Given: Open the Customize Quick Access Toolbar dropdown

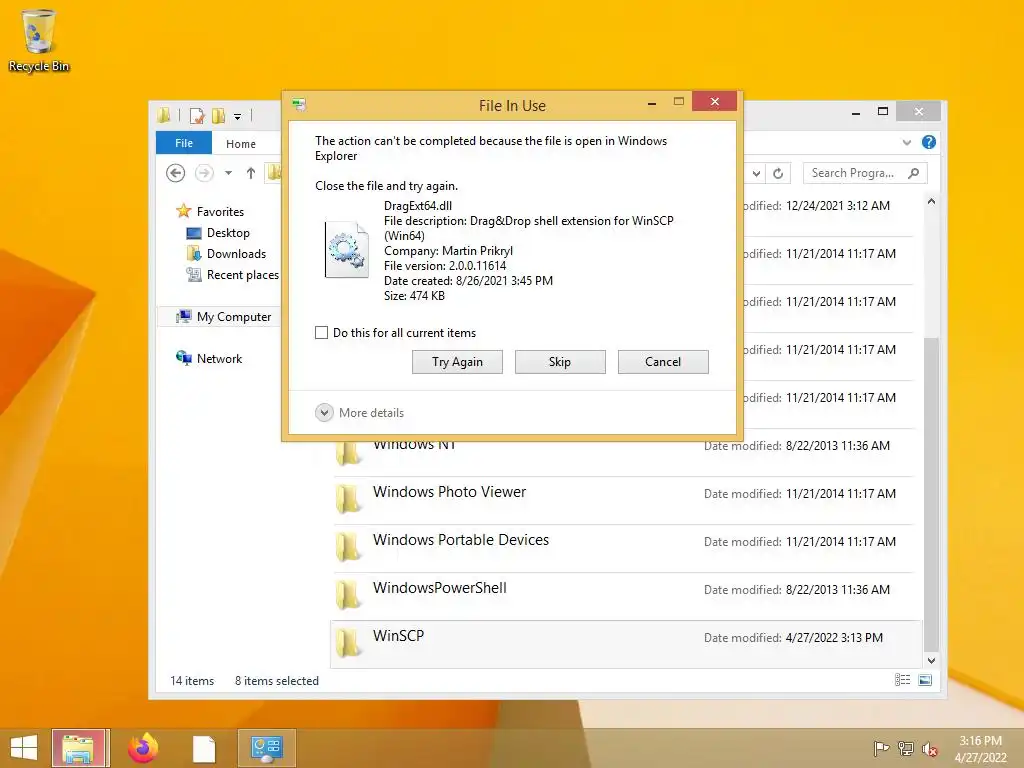Looking at the screenshot, I should (x=238, y=117).
